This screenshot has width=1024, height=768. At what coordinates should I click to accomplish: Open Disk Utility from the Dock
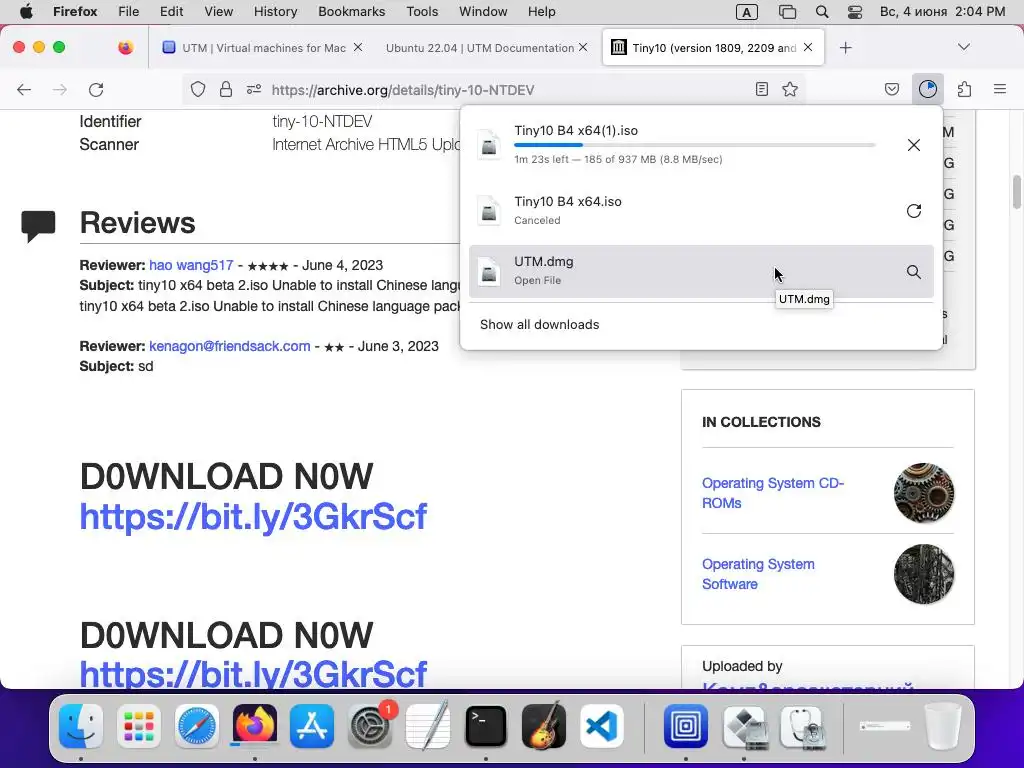[801, 726]
